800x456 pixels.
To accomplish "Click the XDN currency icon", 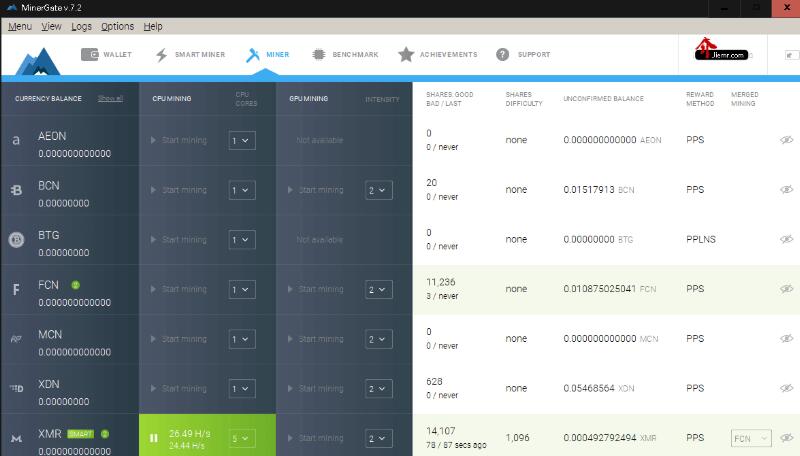I will coord(16,389).
